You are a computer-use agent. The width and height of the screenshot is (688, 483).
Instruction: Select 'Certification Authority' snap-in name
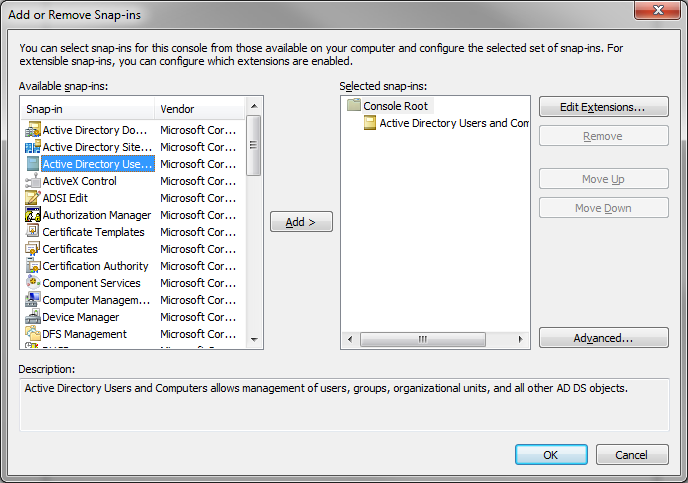pyautogui.click(x=95, y=266)
